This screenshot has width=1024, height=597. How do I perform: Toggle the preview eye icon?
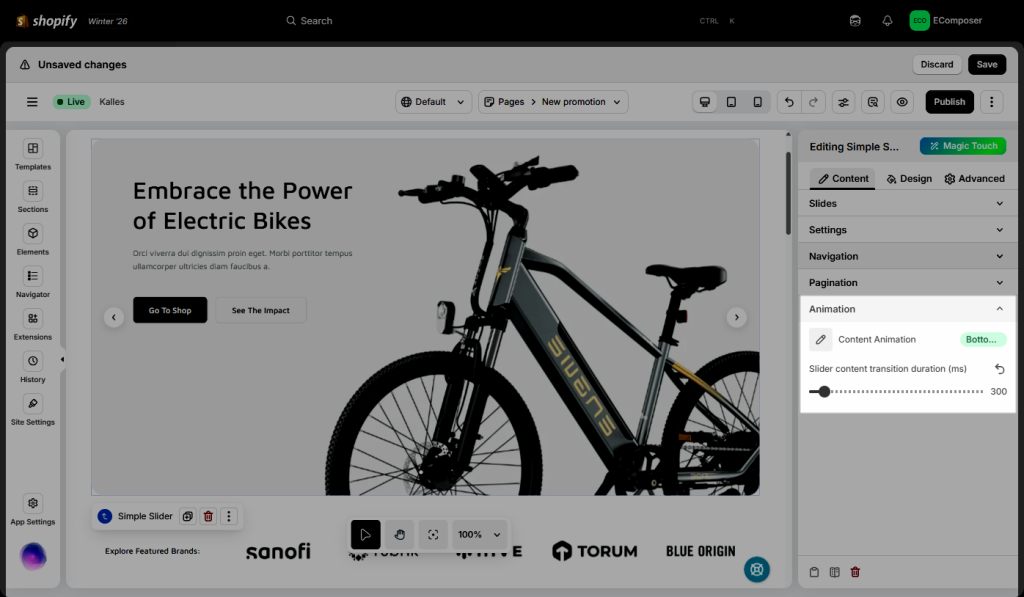(x=902, y=102)
